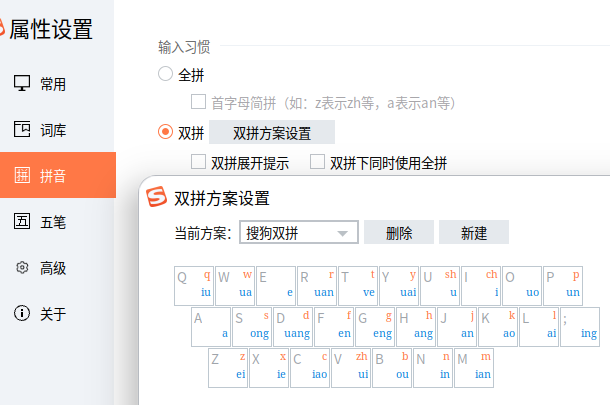Click the 拼 icon in the orange tab

tap(22, 175)
